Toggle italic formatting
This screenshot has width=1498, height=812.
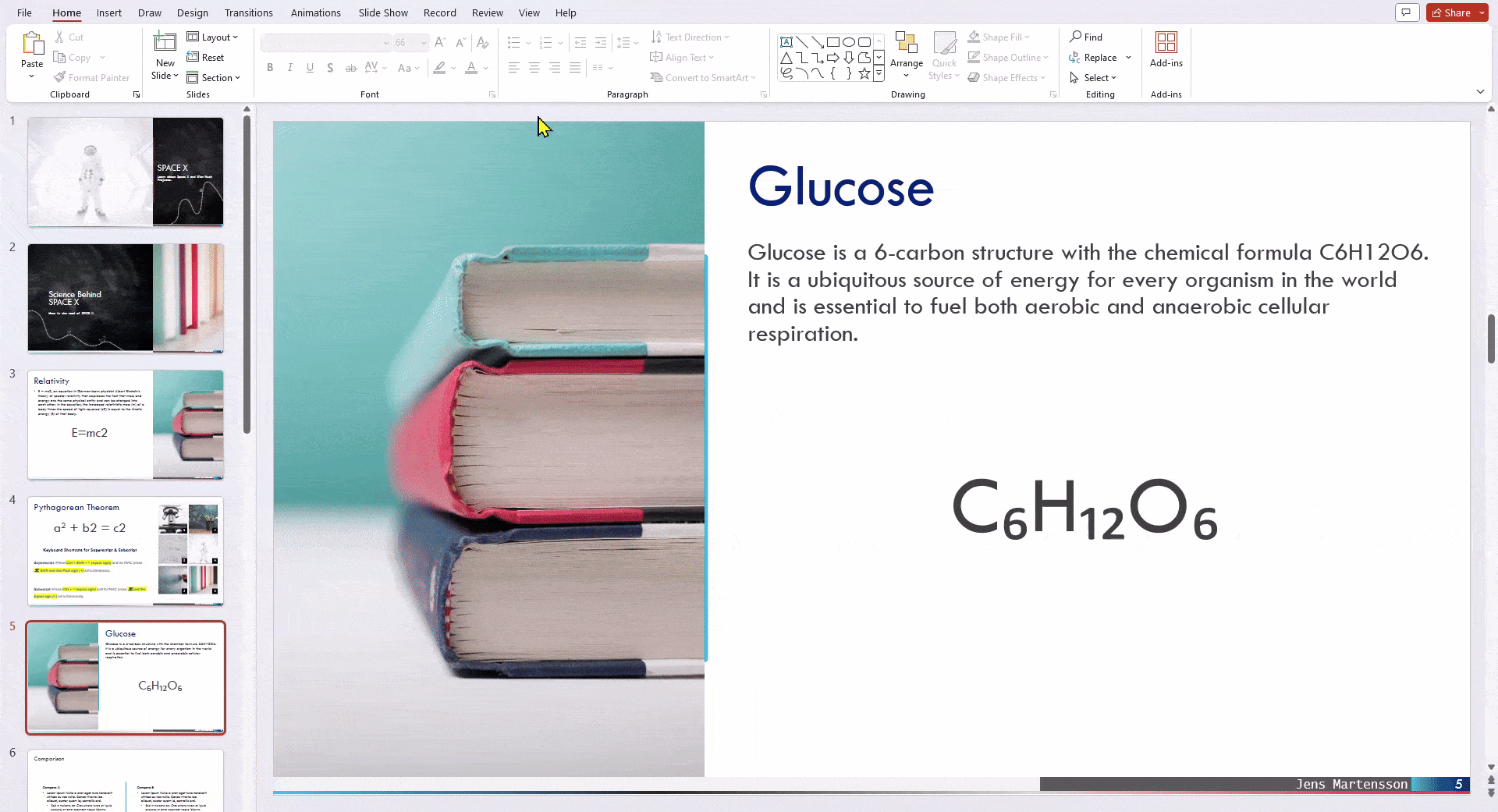click(289, 68)
